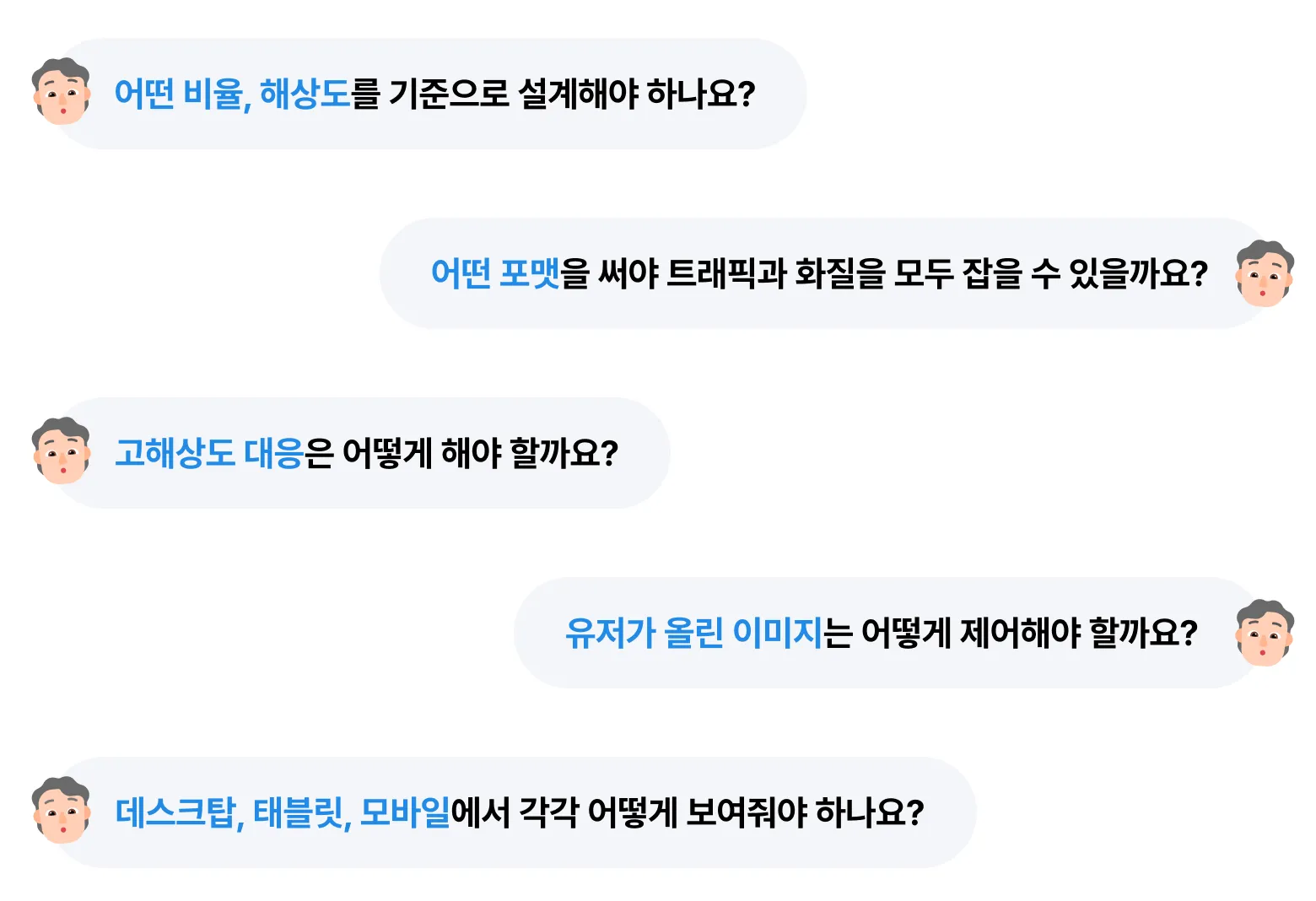Select the bubble text '각각 어떻게 보여줘야 하나요?'
The image size is (1316, 901).
pyautogui.click(x=721, y=812)
